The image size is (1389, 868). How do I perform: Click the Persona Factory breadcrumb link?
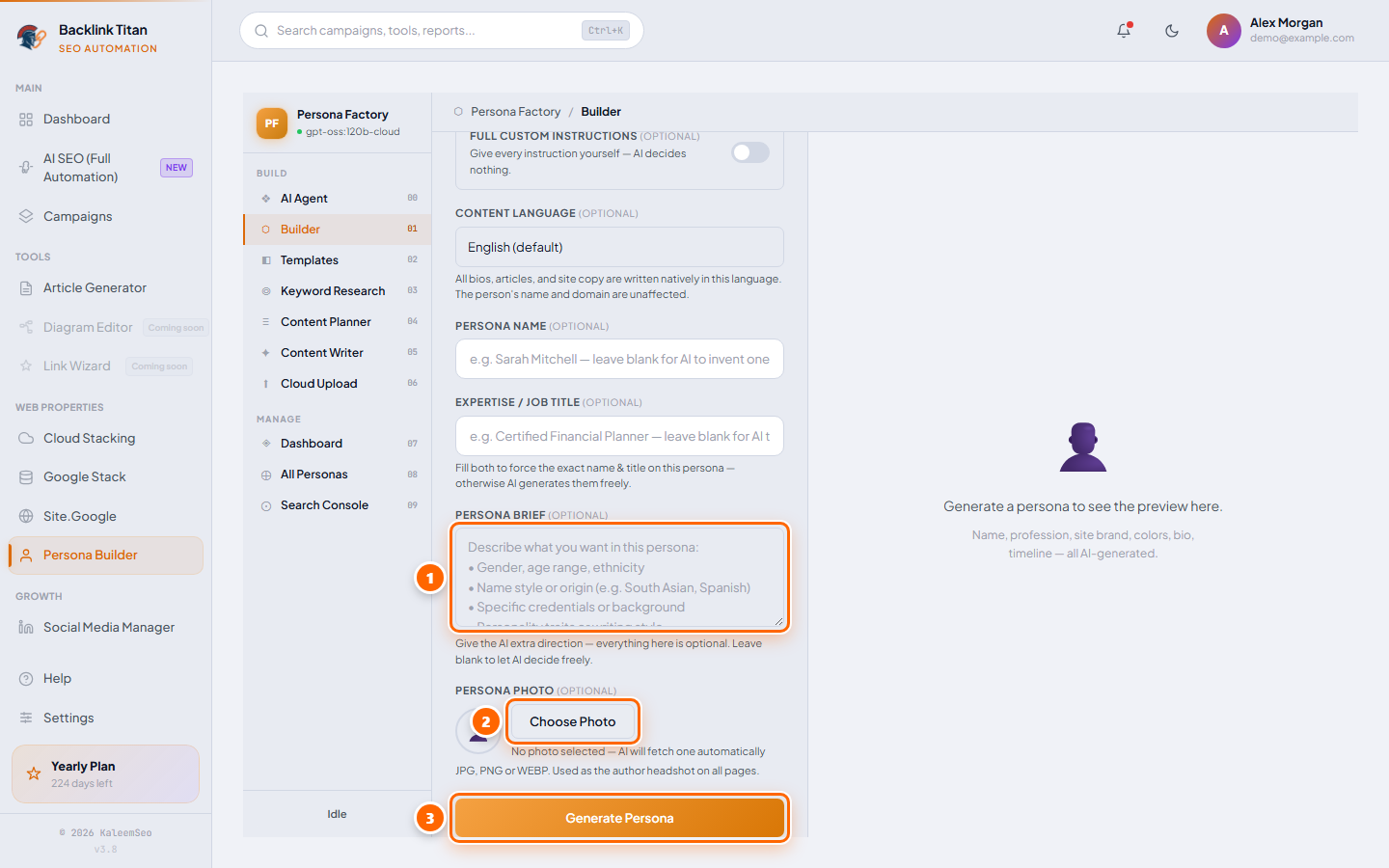click(x=515, y=112)
